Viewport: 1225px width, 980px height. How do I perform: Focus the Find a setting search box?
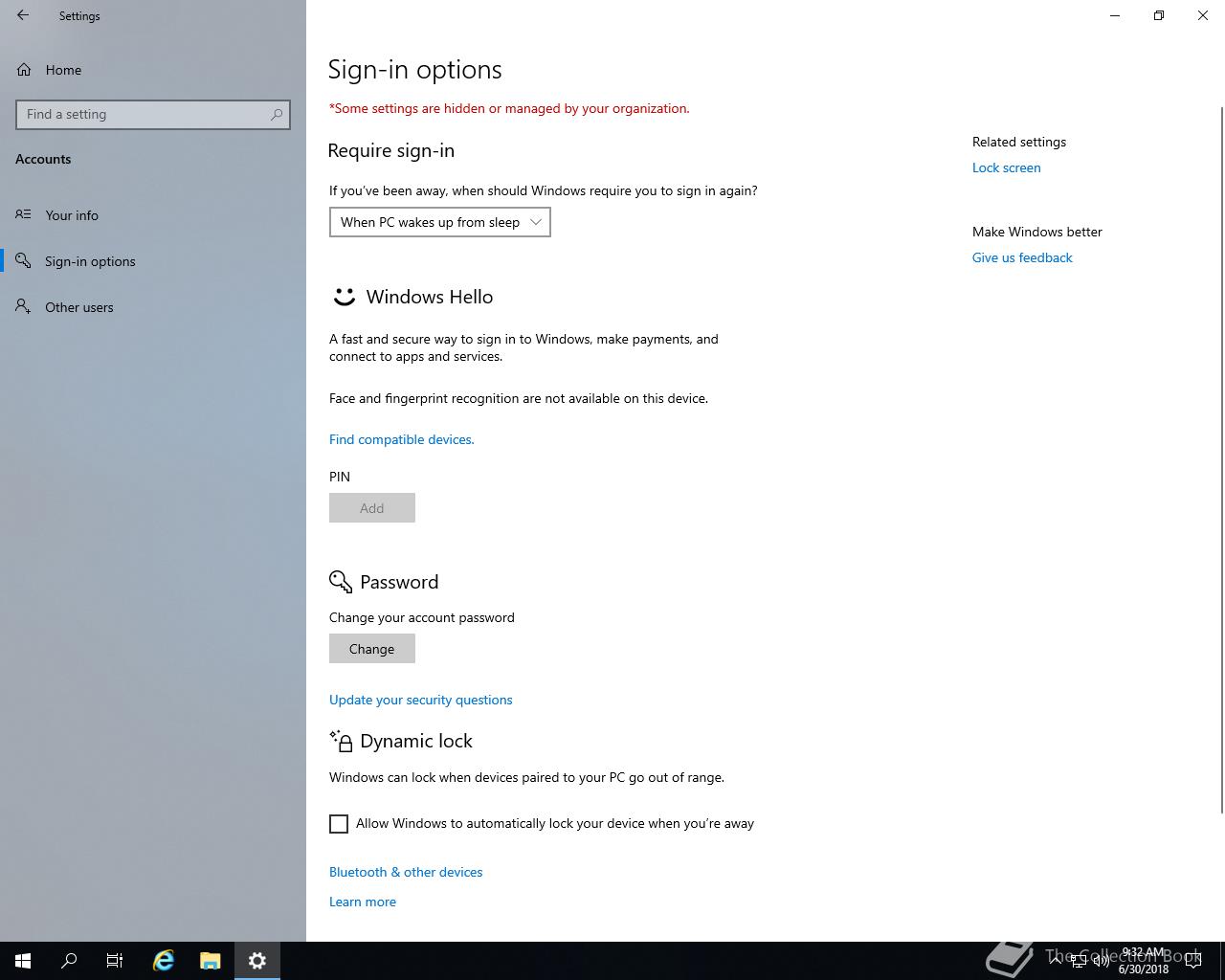153,114
